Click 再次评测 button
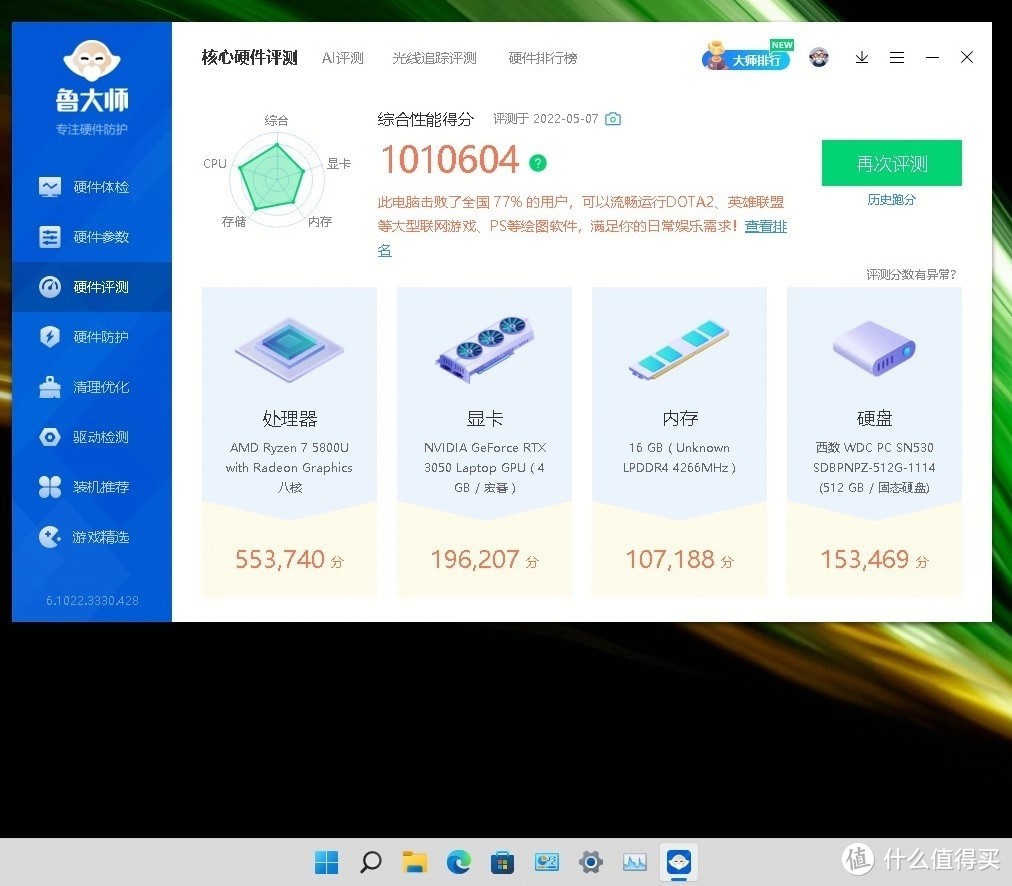This screenshot has width=1012, height=886. (891, 163)
